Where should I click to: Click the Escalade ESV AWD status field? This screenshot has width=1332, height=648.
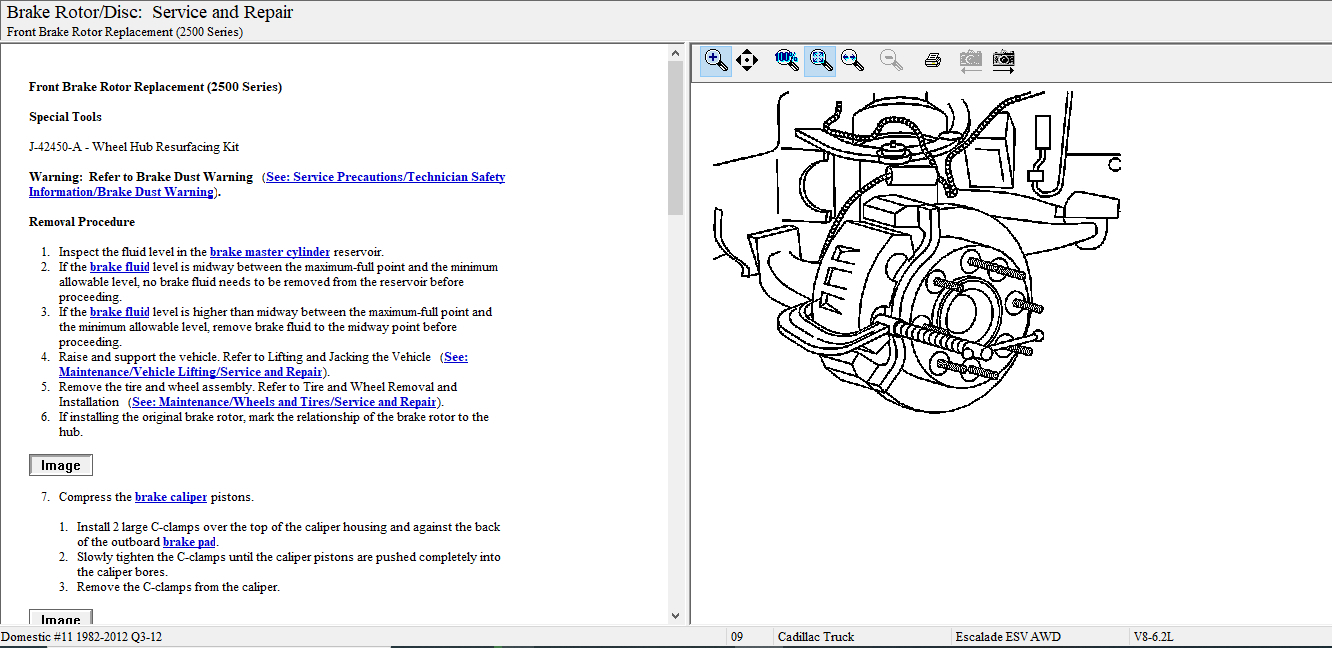pyautogui.click(x=1008, y=637)
